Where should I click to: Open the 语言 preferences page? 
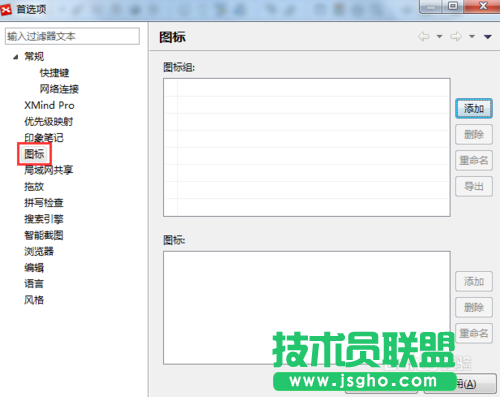(x=34, y=284)
